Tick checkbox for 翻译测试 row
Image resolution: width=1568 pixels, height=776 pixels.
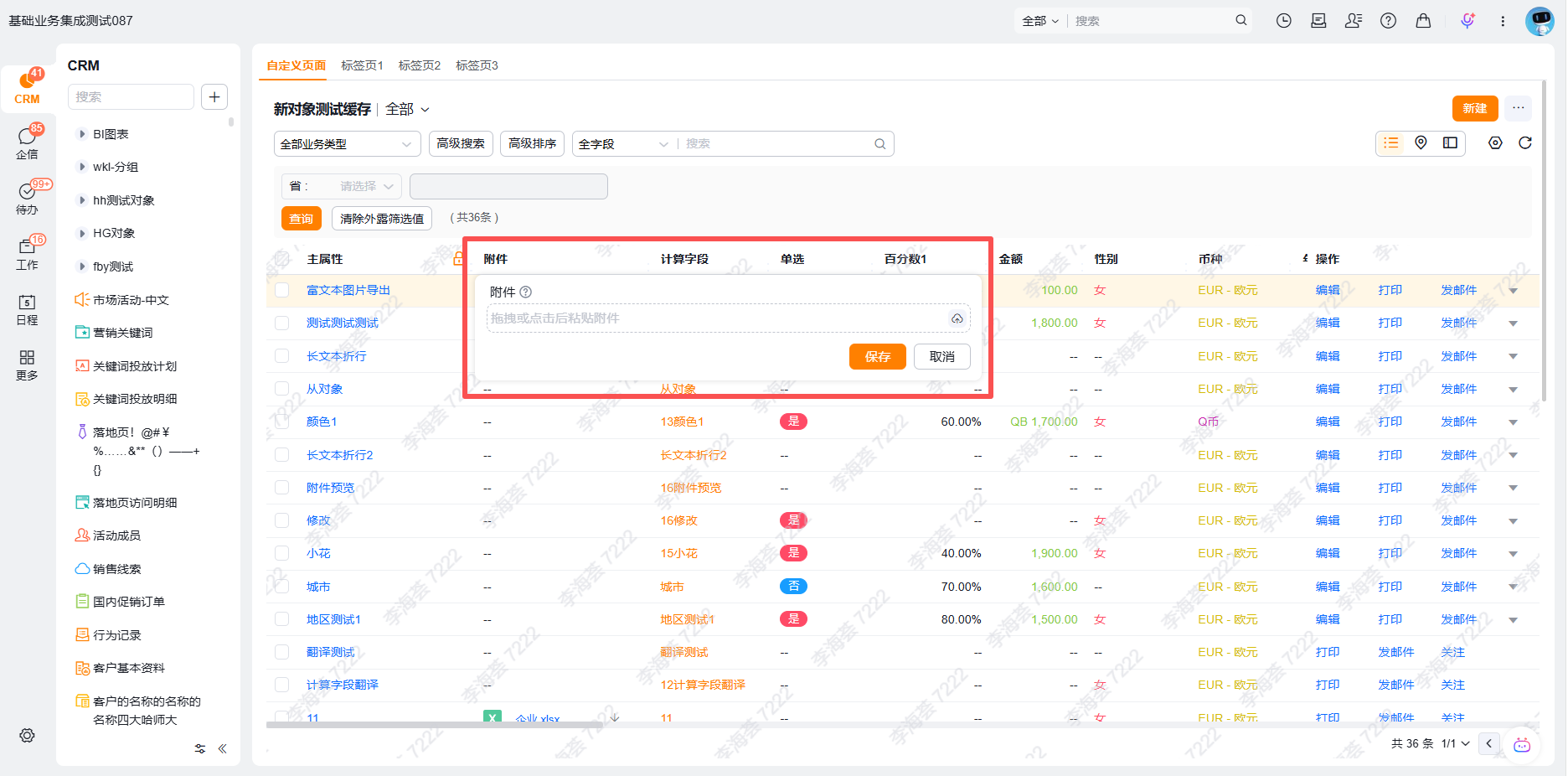[282, 652]
